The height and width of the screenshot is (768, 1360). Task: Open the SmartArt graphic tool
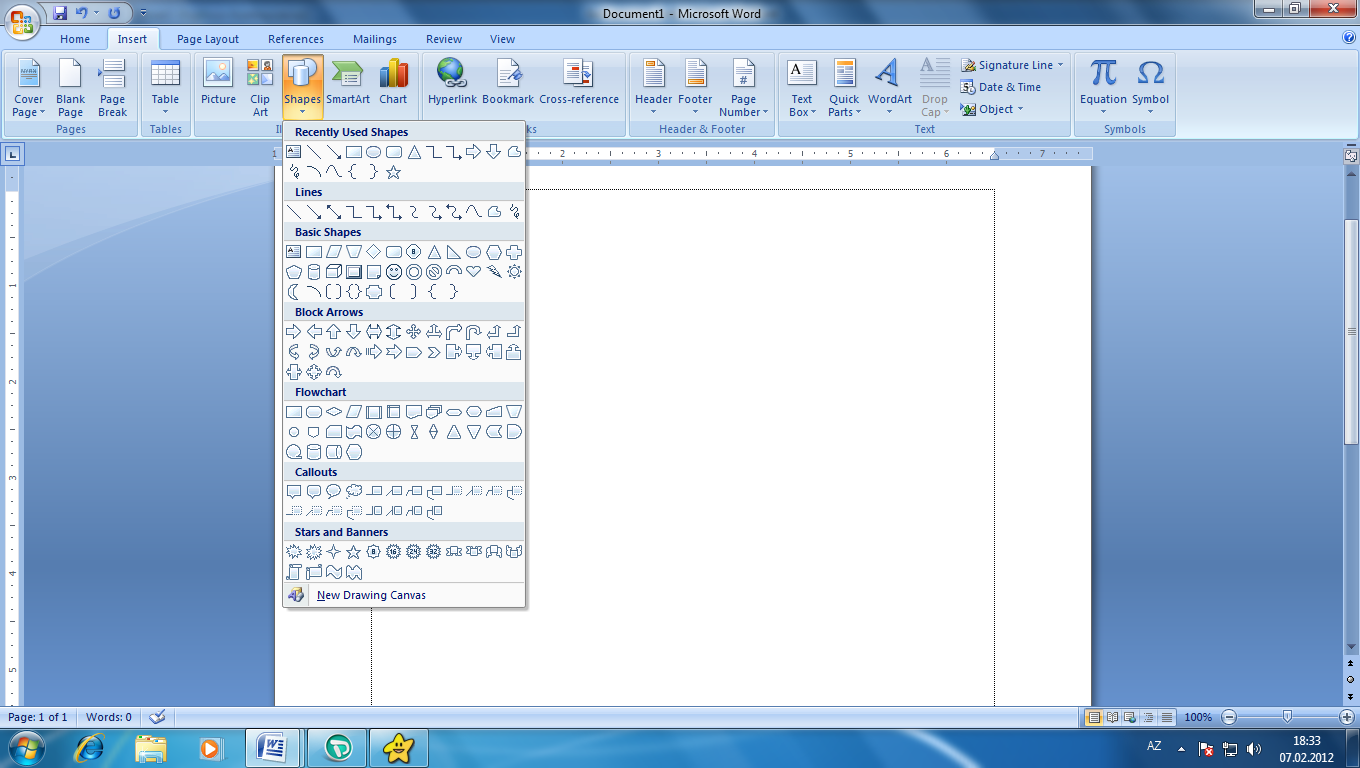click(x=348, y=84)
